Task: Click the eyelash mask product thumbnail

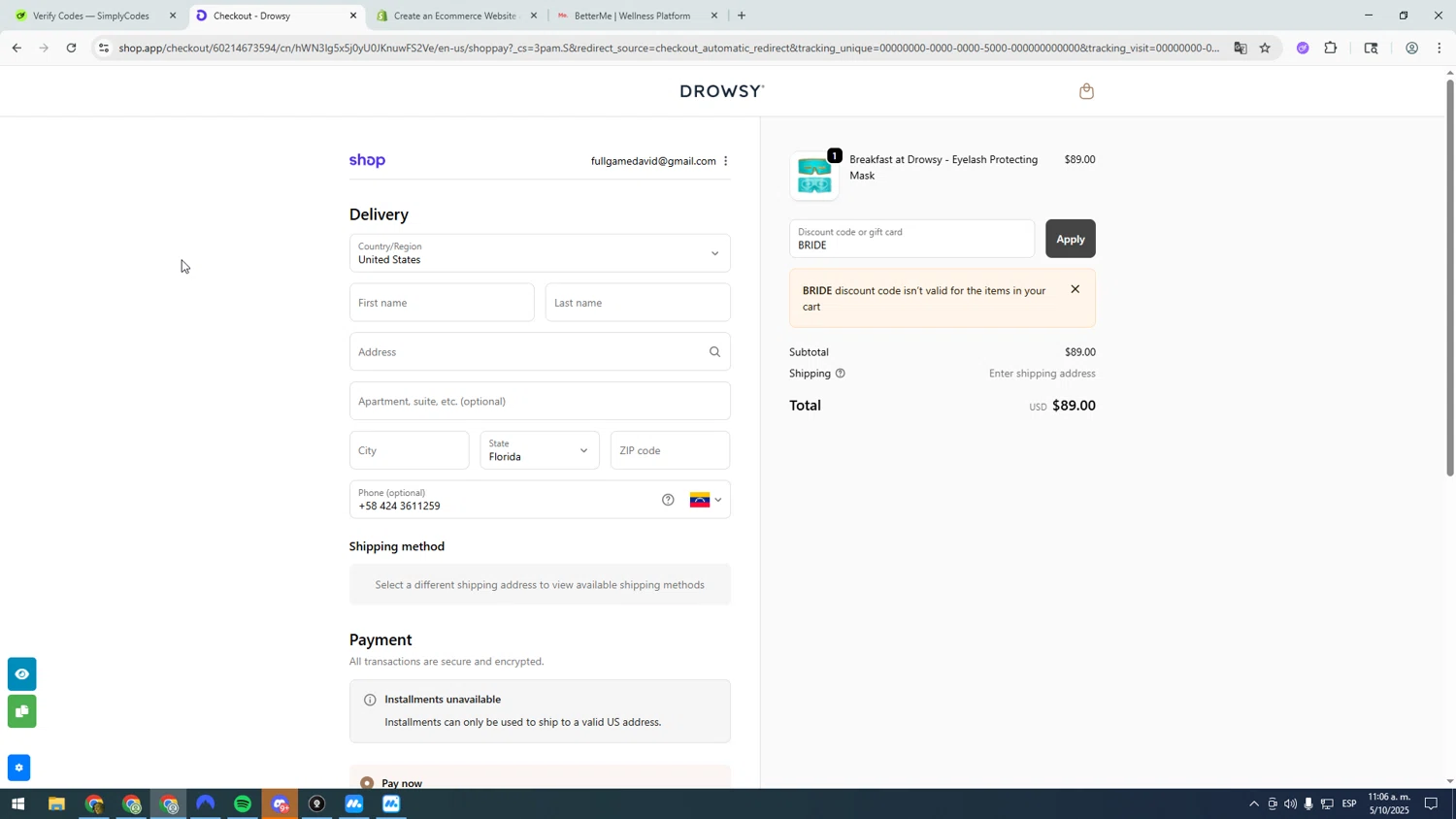Action: [813, 176]
